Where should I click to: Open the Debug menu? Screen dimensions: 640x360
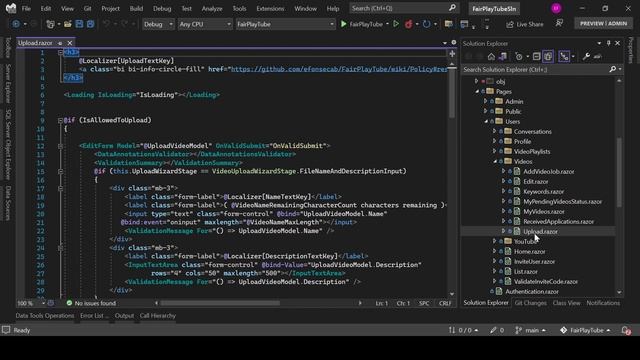(162, 8)
